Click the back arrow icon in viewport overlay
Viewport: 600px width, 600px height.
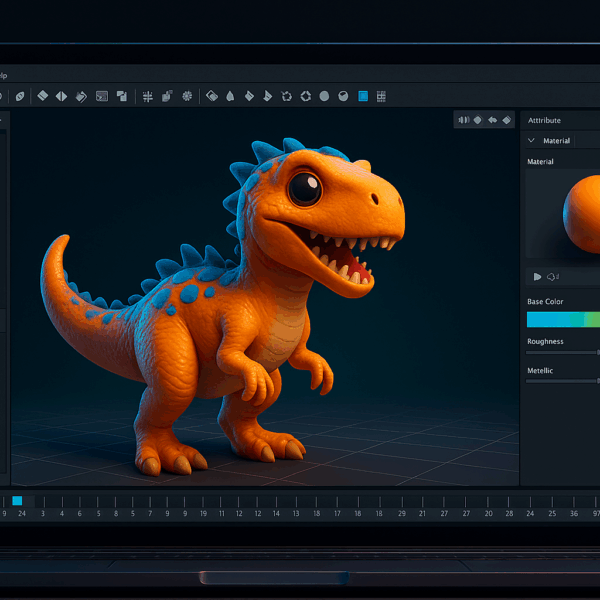pos(492,120)
